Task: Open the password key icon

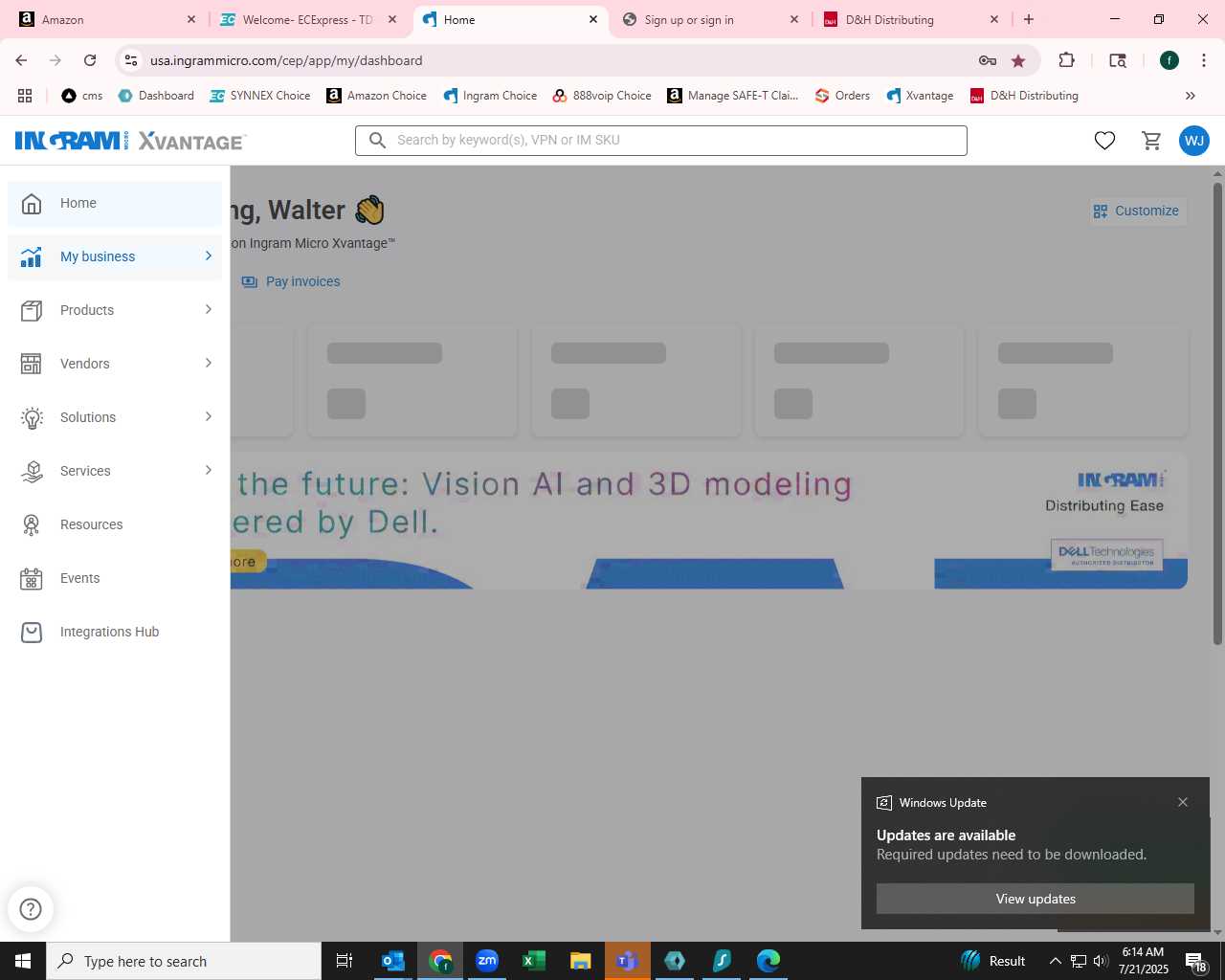Action: [988, 60]
